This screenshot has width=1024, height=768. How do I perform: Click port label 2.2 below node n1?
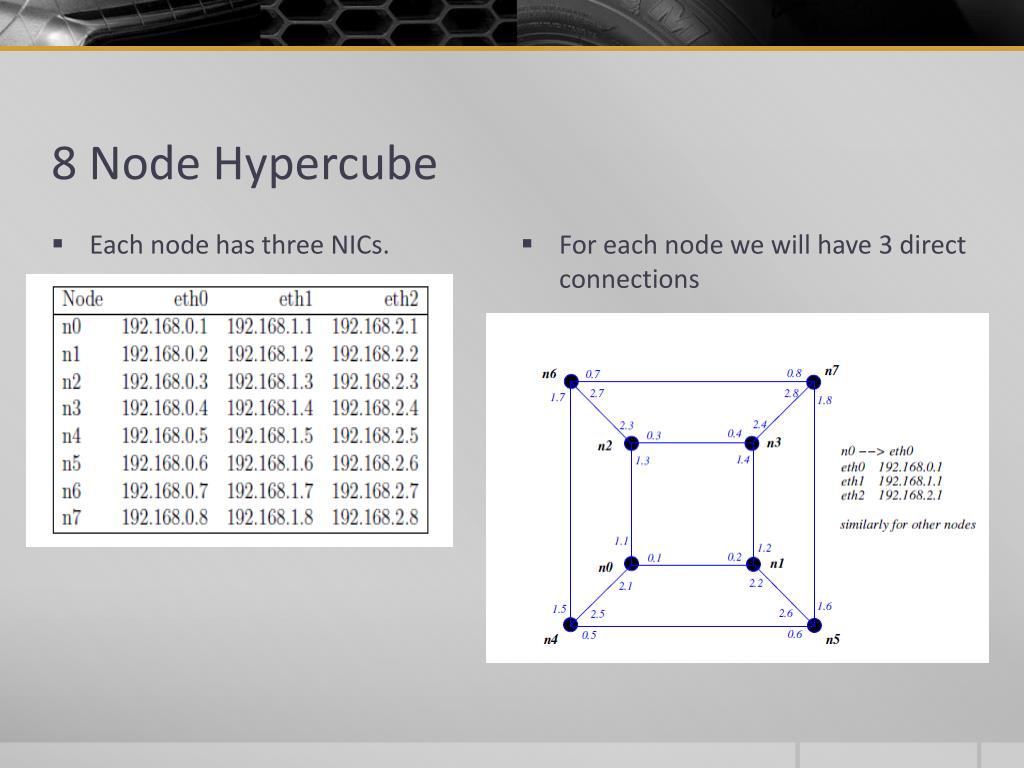[x=756, y=583]
